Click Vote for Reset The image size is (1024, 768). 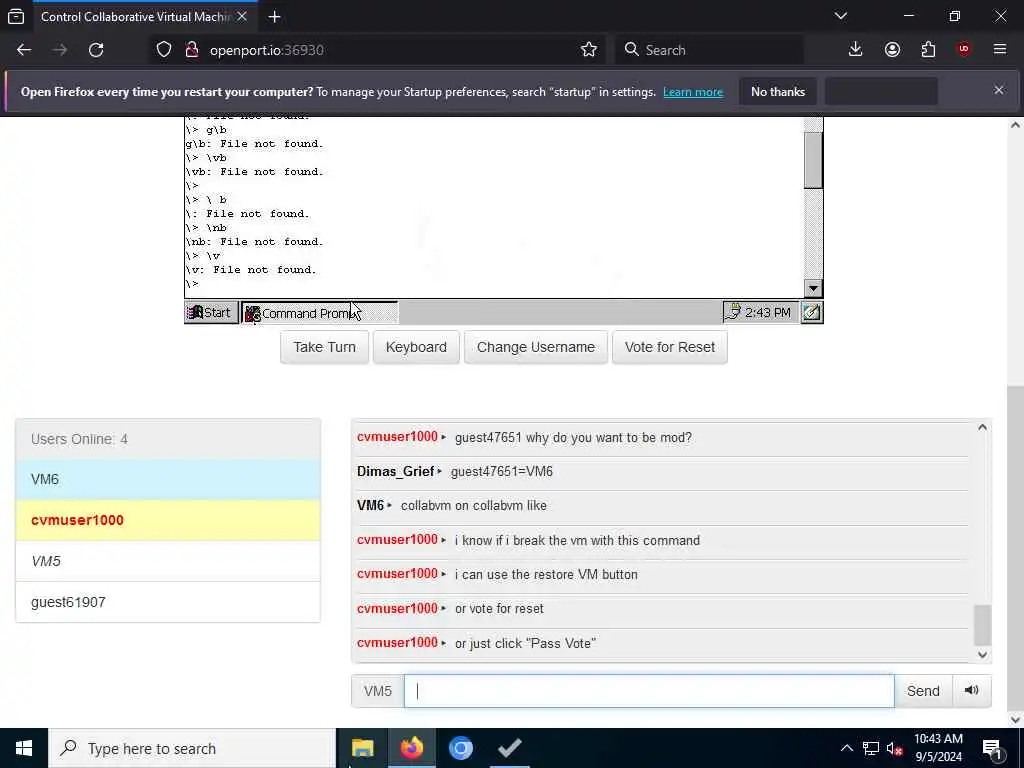click(669, 347)
